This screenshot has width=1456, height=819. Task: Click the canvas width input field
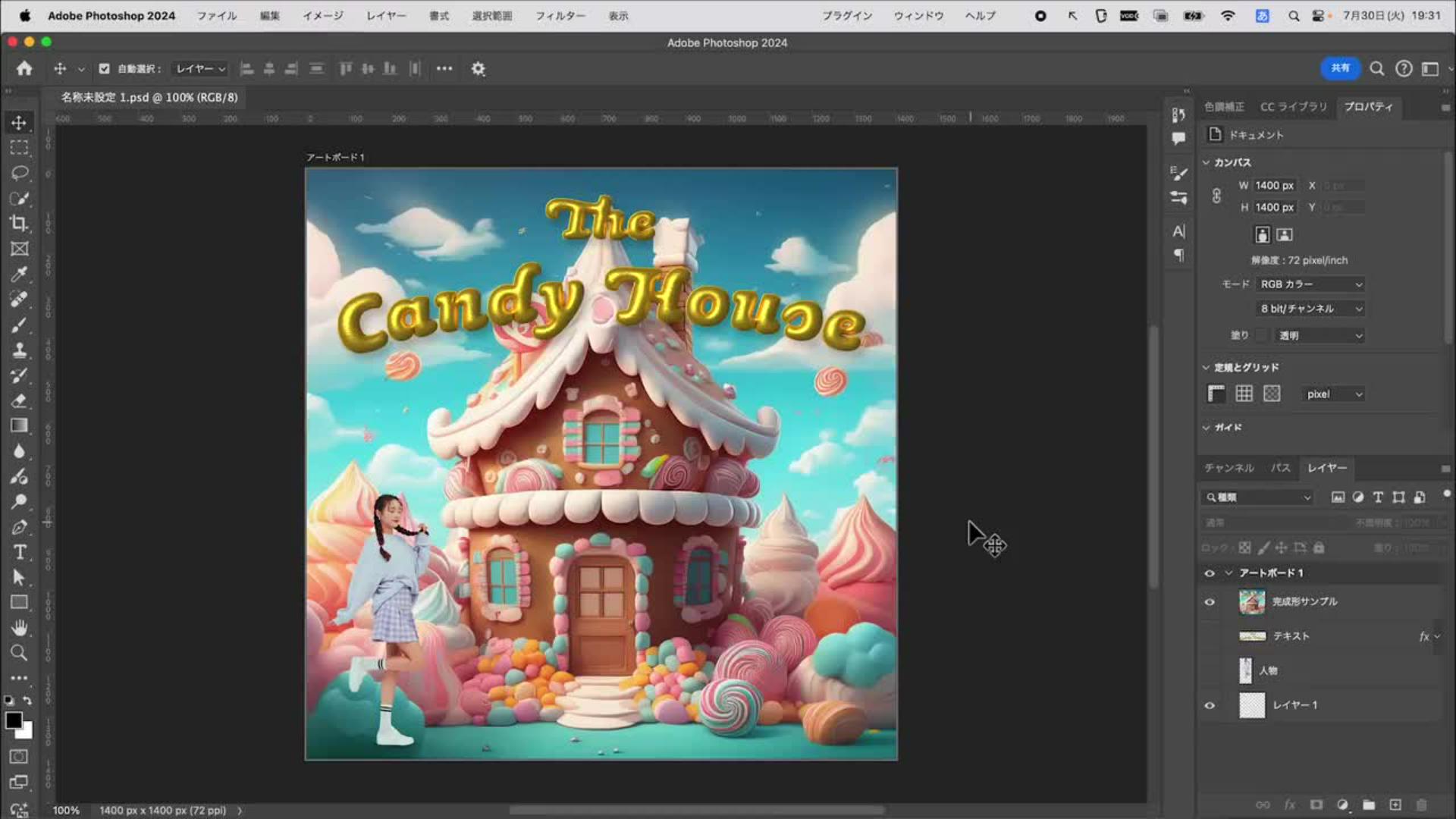[x=1274, y=186]
